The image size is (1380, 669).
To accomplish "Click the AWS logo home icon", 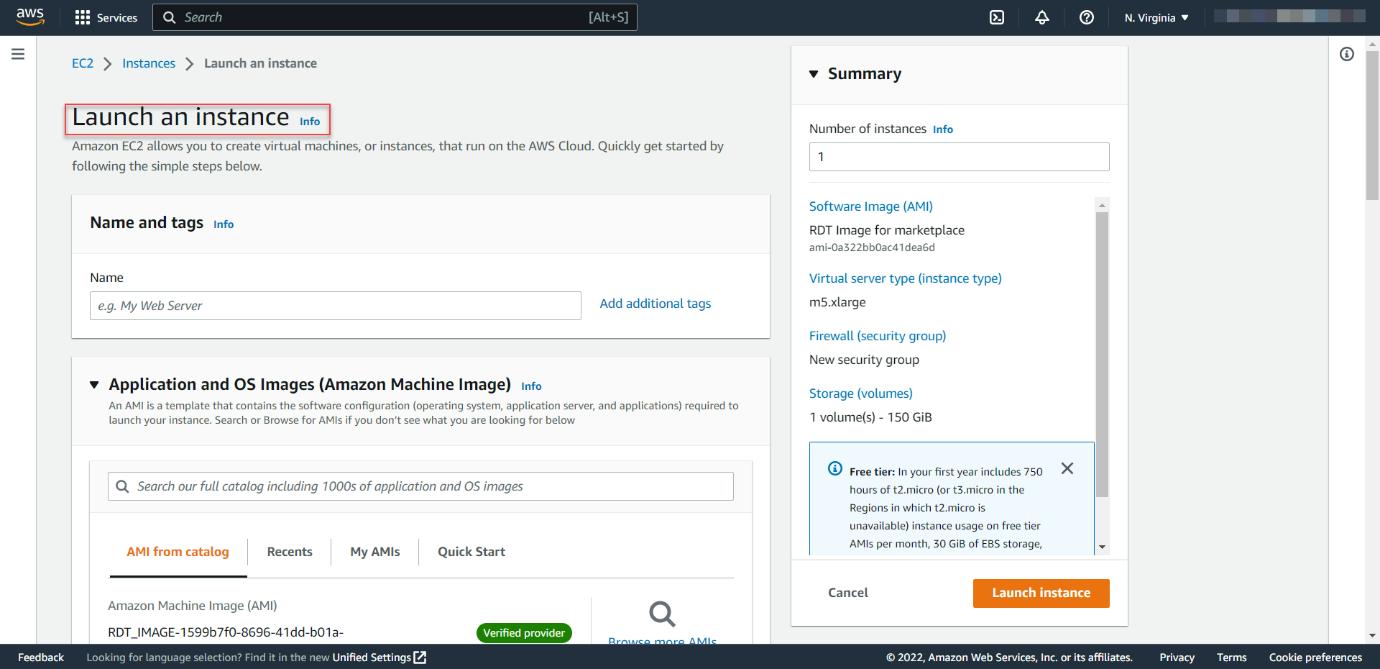I will click(30, 17).
